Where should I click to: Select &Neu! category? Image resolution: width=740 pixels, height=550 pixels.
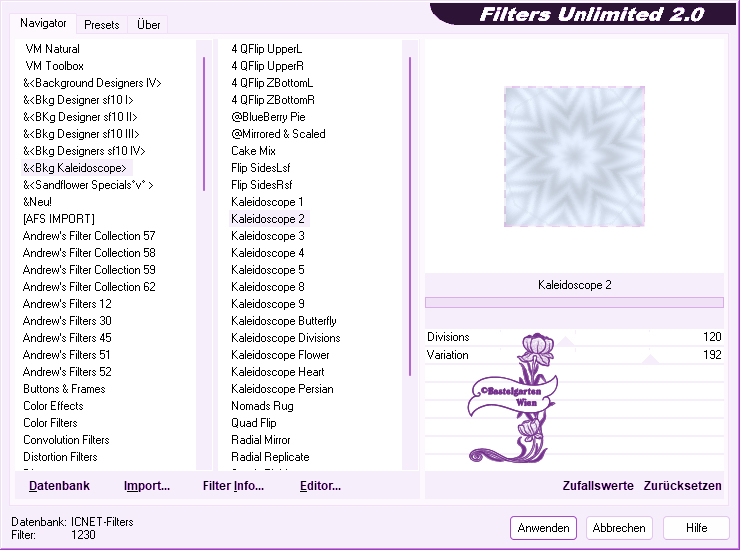[37, 202]
